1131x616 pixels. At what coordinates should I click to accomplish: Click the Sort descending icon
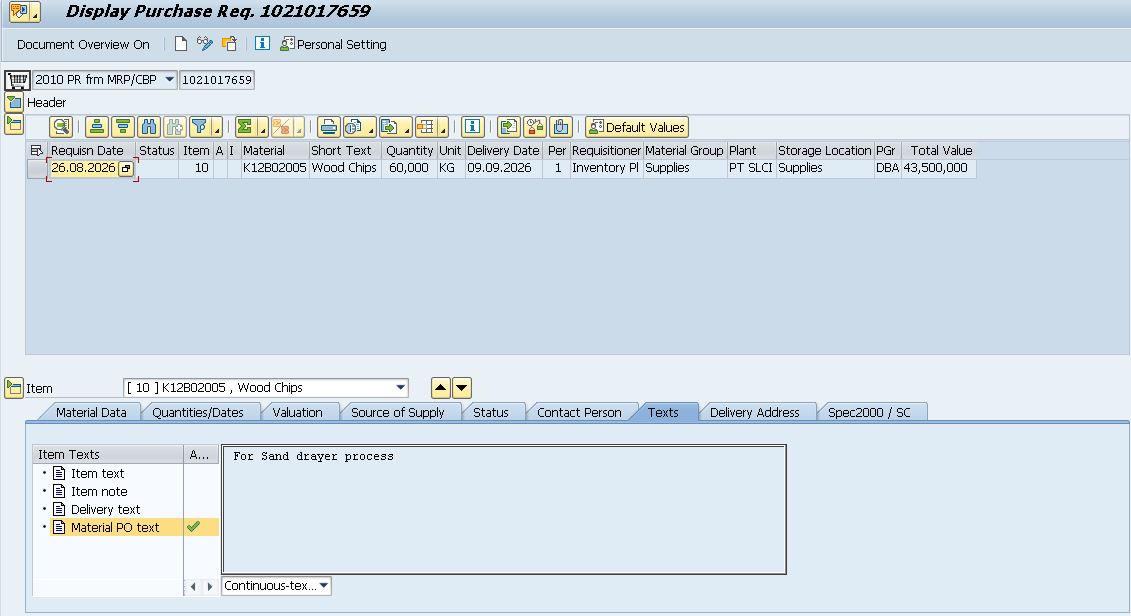click(123, 127)
